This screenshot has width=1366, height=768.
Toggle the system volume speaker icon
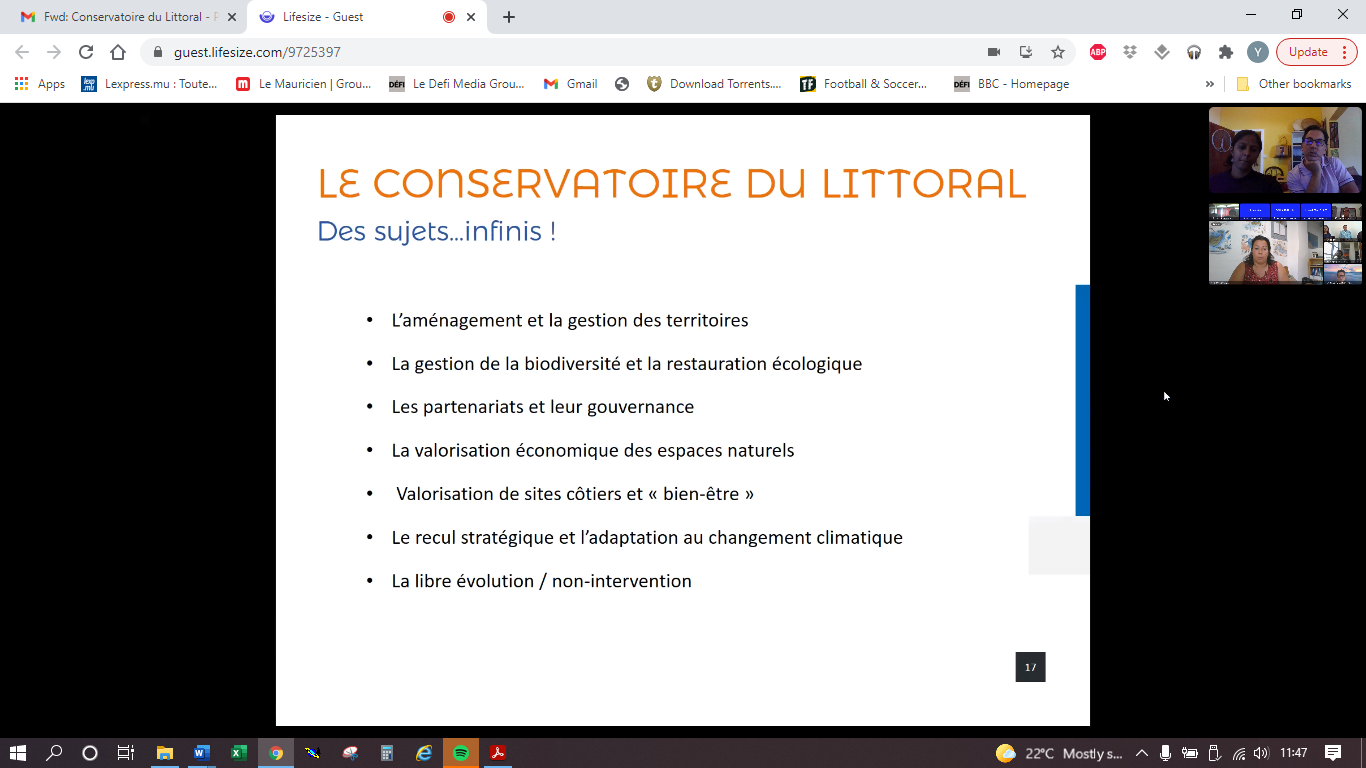[1260, 753]
